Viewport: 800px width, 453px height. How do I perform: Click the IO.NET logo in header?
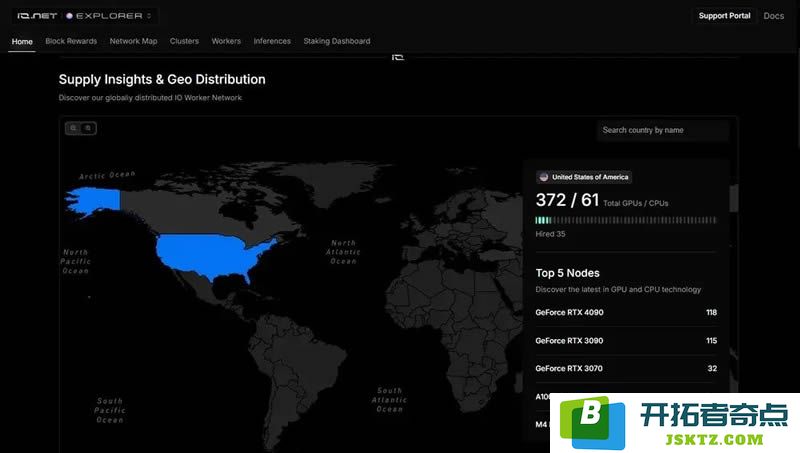(x=37, y=16)
